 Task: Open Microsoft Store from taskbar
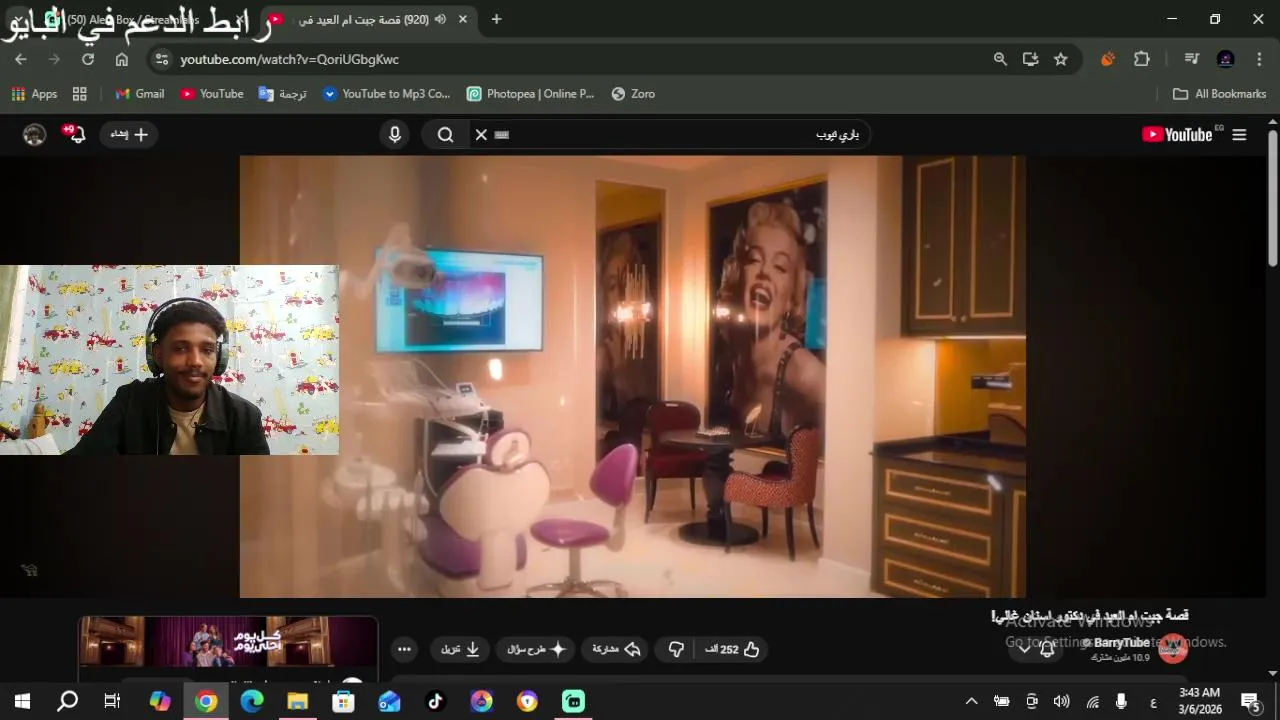point(343,701)
